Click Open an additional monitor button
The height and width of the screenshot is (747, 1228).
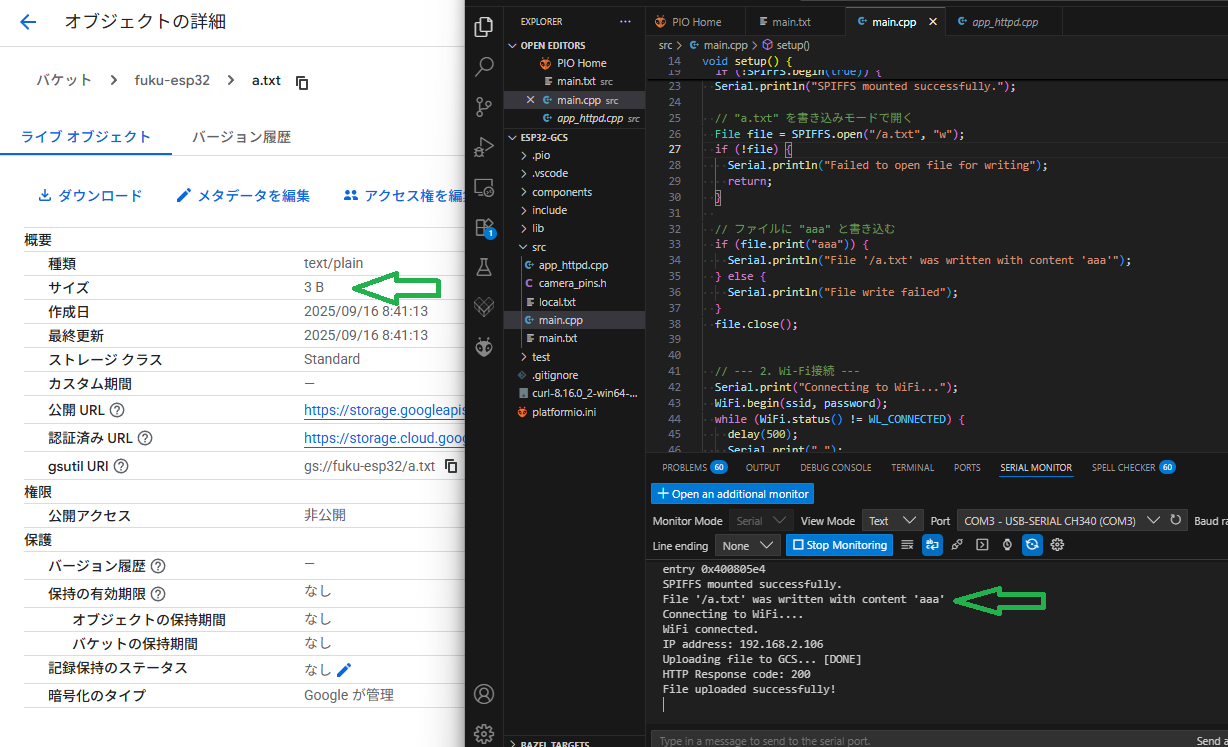pos(732,493)
